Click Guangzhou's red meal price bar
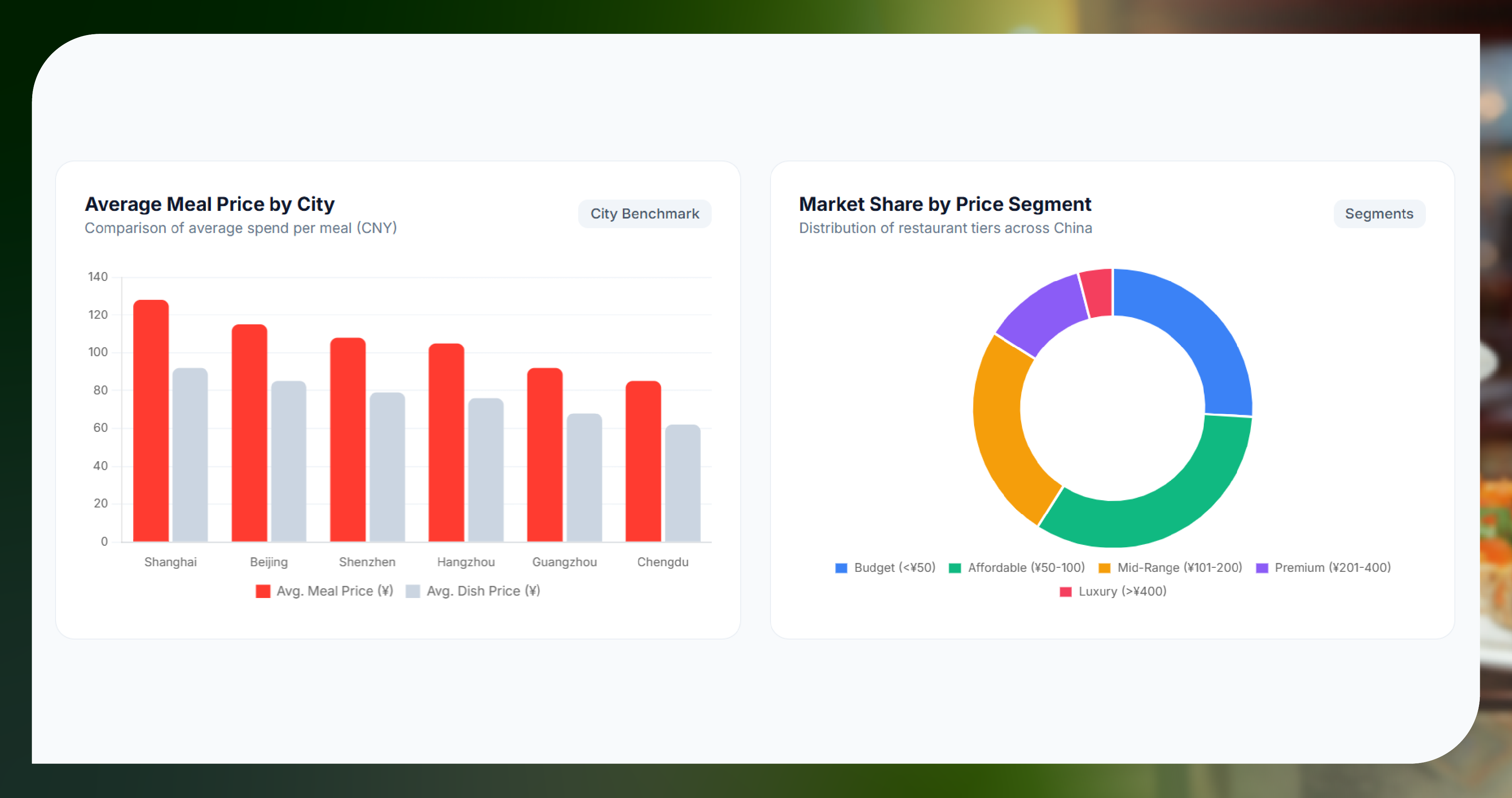 pos(545,454)
